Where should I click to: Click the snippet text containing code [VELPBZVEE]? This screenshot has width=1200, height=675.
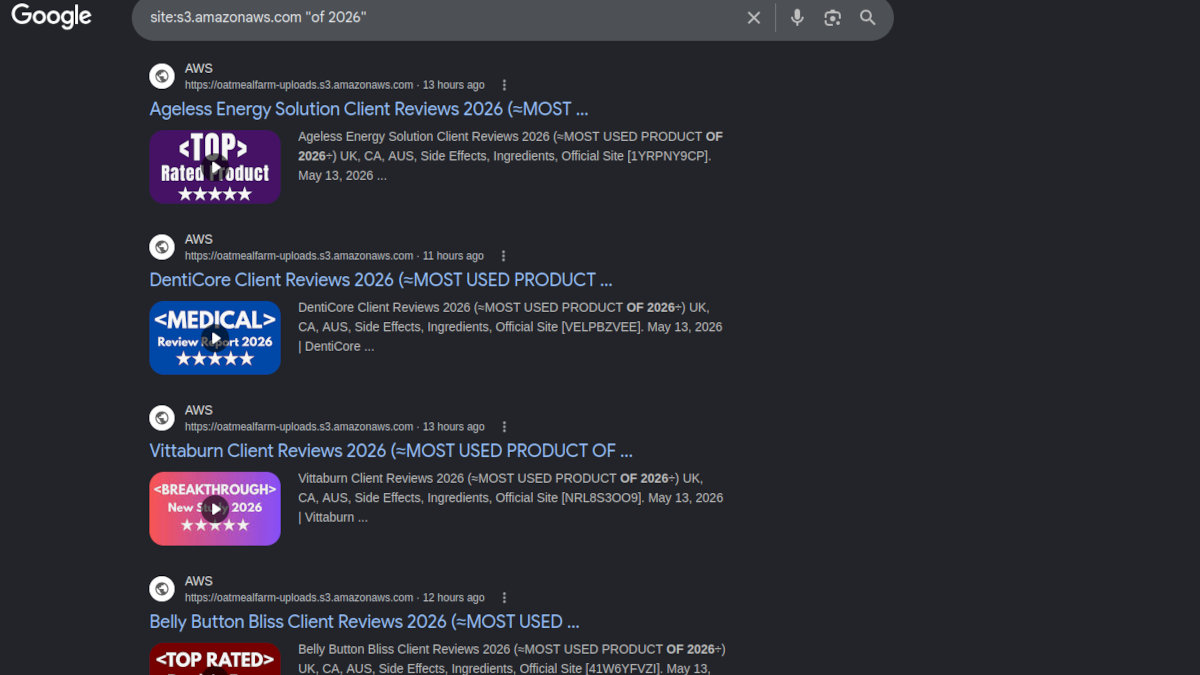point(510,327)
